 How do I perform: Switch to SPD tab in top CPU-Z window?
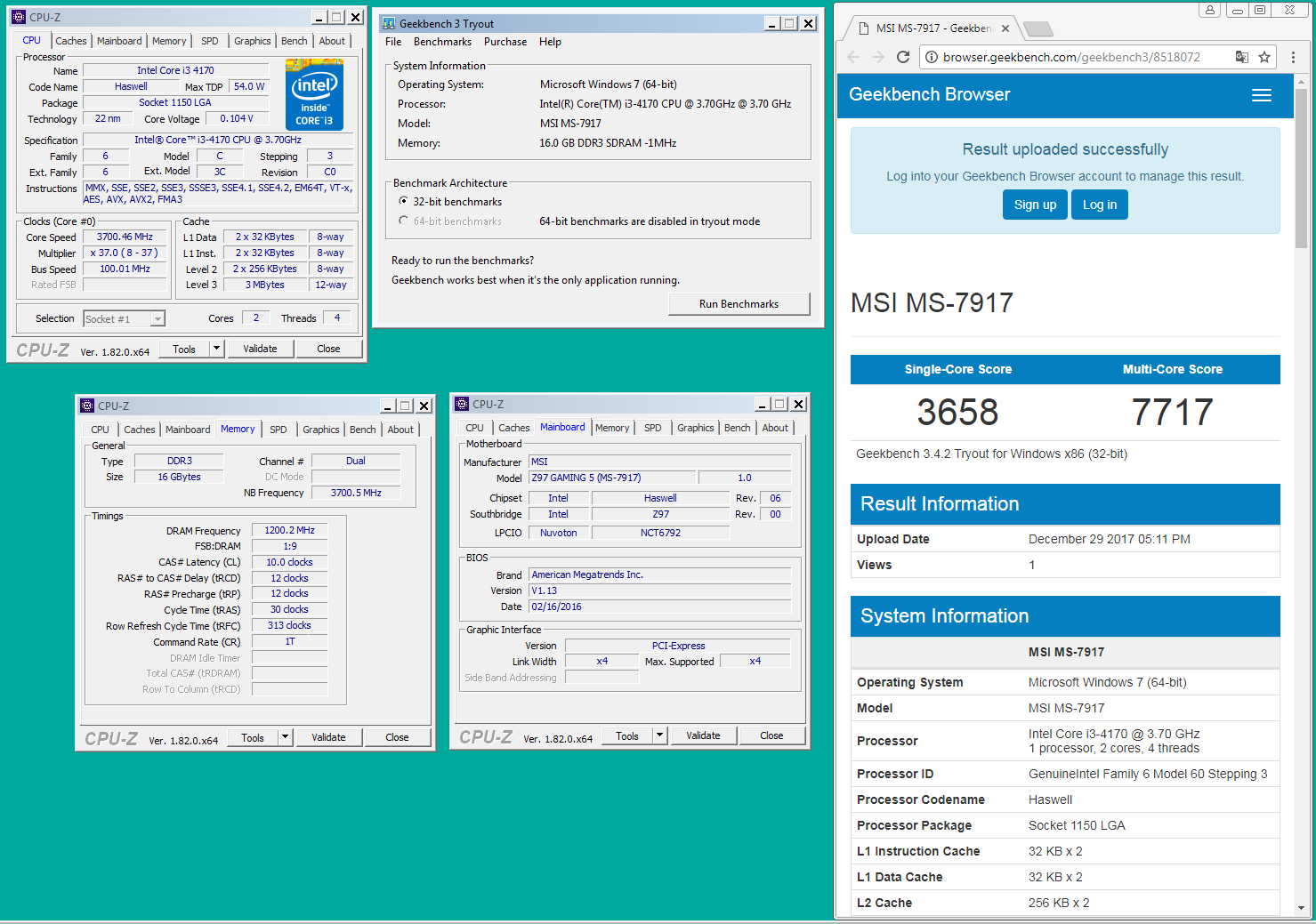pyautogui.click(x=210, y=41)
